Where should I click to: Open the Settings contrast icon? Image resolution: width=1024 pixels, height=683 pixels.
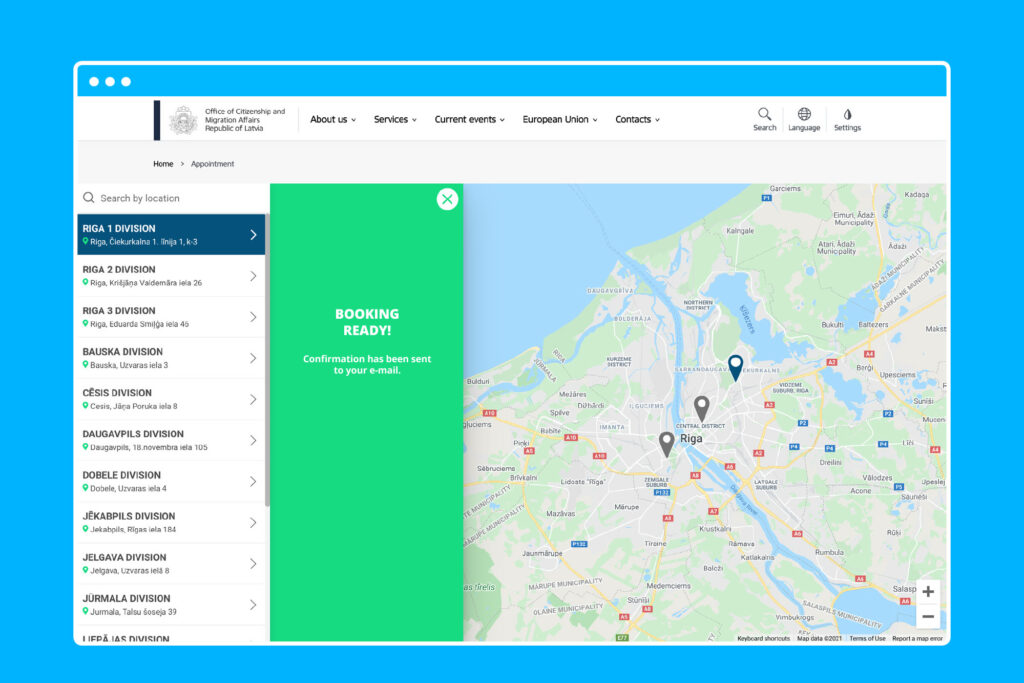[847, 115]
